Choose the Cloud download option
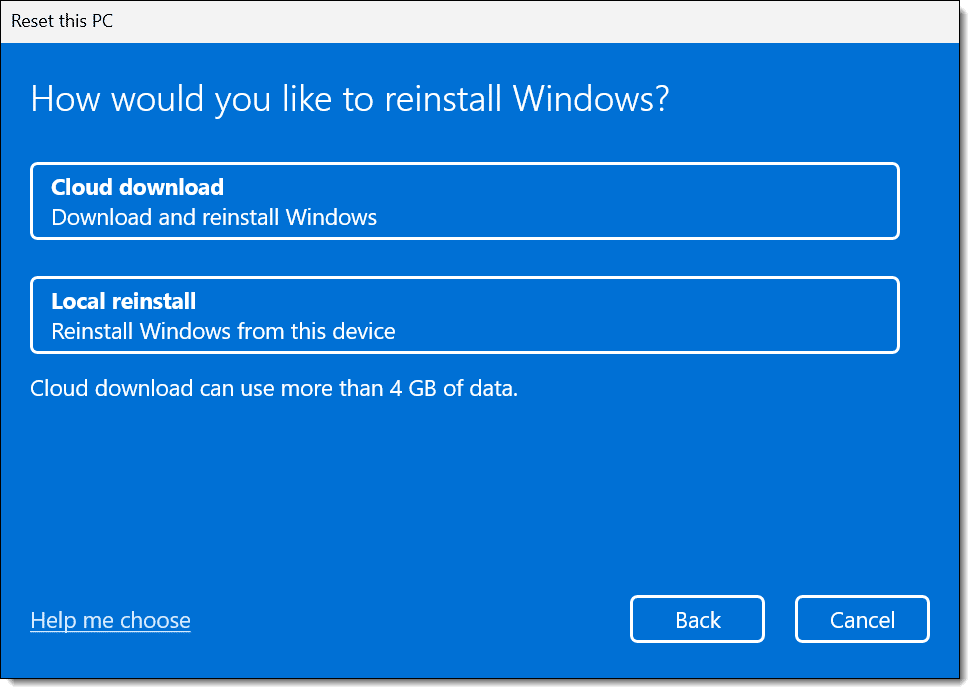 point(464,201)
